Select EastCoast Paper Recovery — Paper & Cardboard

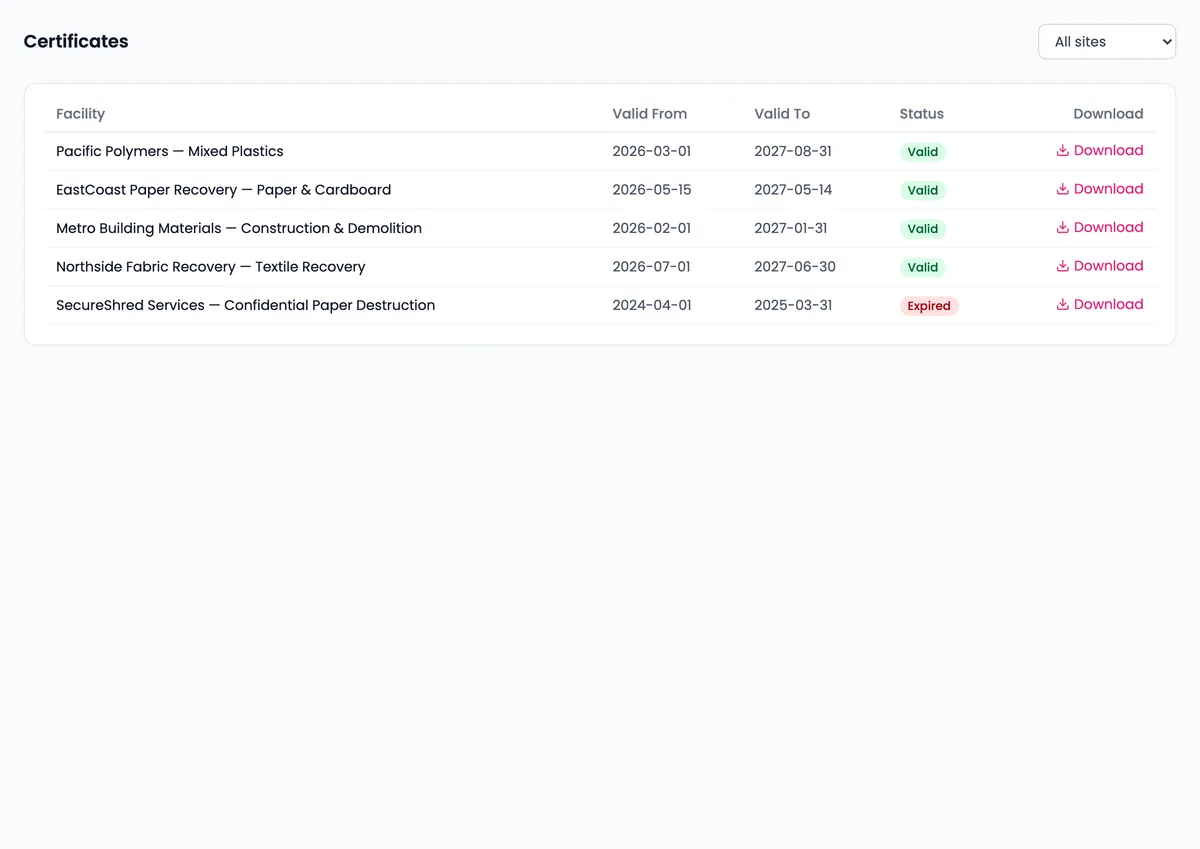point(224,190)
